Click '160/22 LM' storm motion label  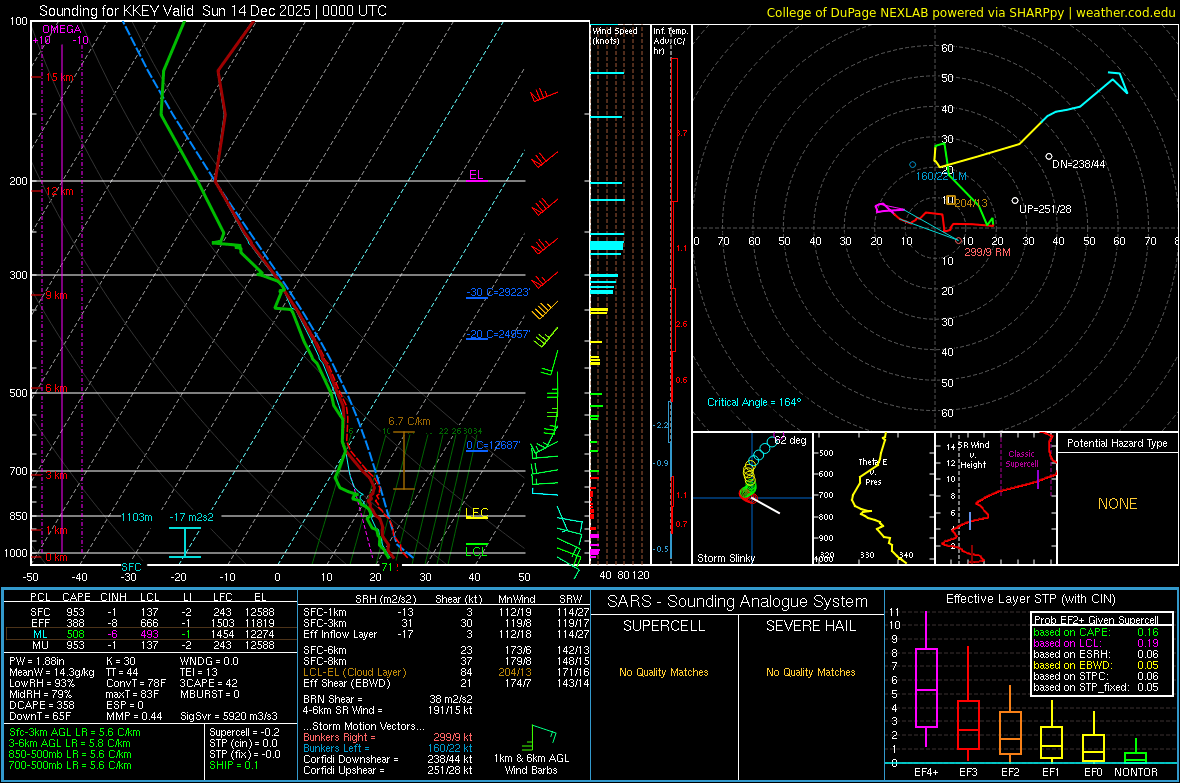click(941, 176)
